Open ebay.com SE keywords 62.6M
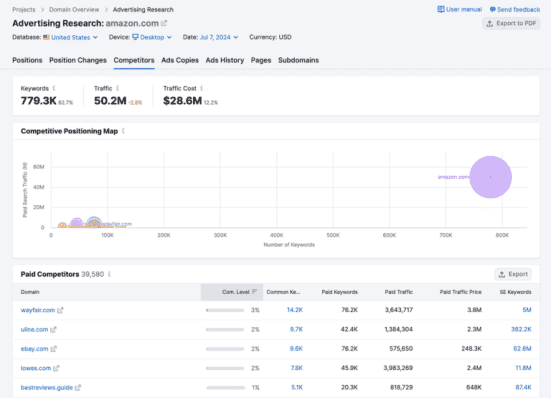 coord(522,348)
